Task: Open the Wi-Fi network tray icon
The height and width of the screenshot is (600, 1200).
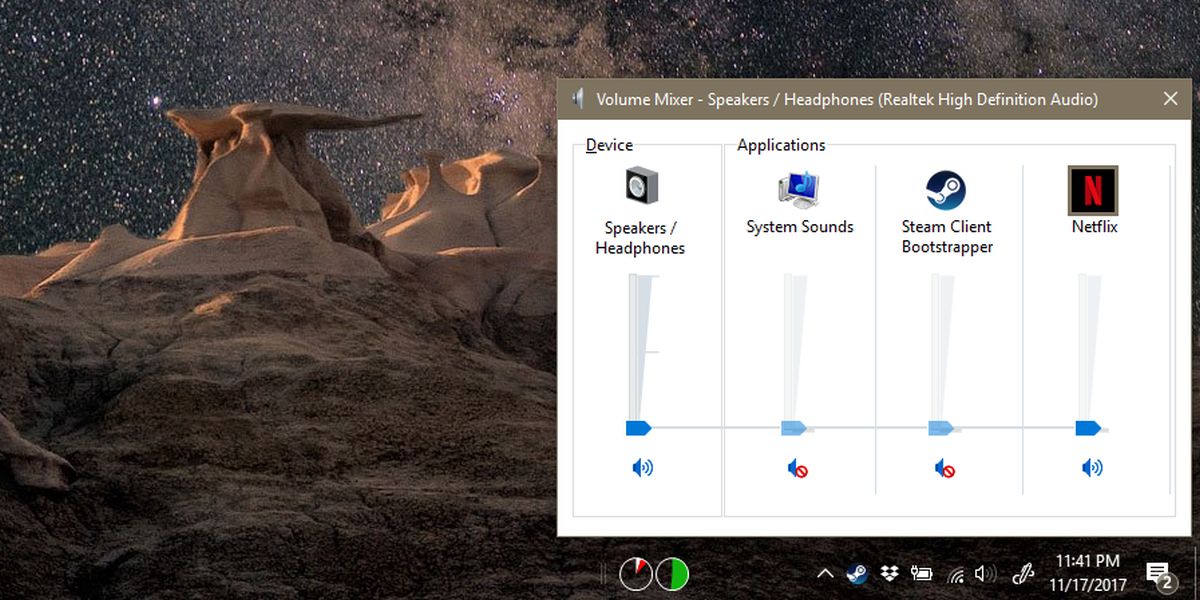Action: point(956,575)
